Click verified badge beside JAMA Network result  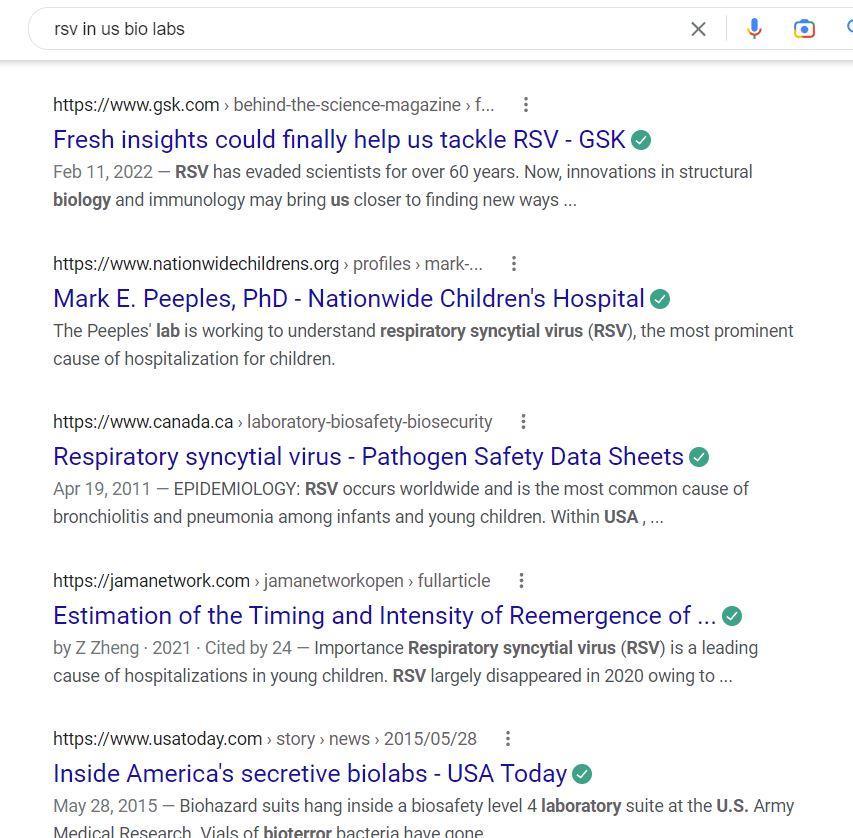click(x=732, y=616)
